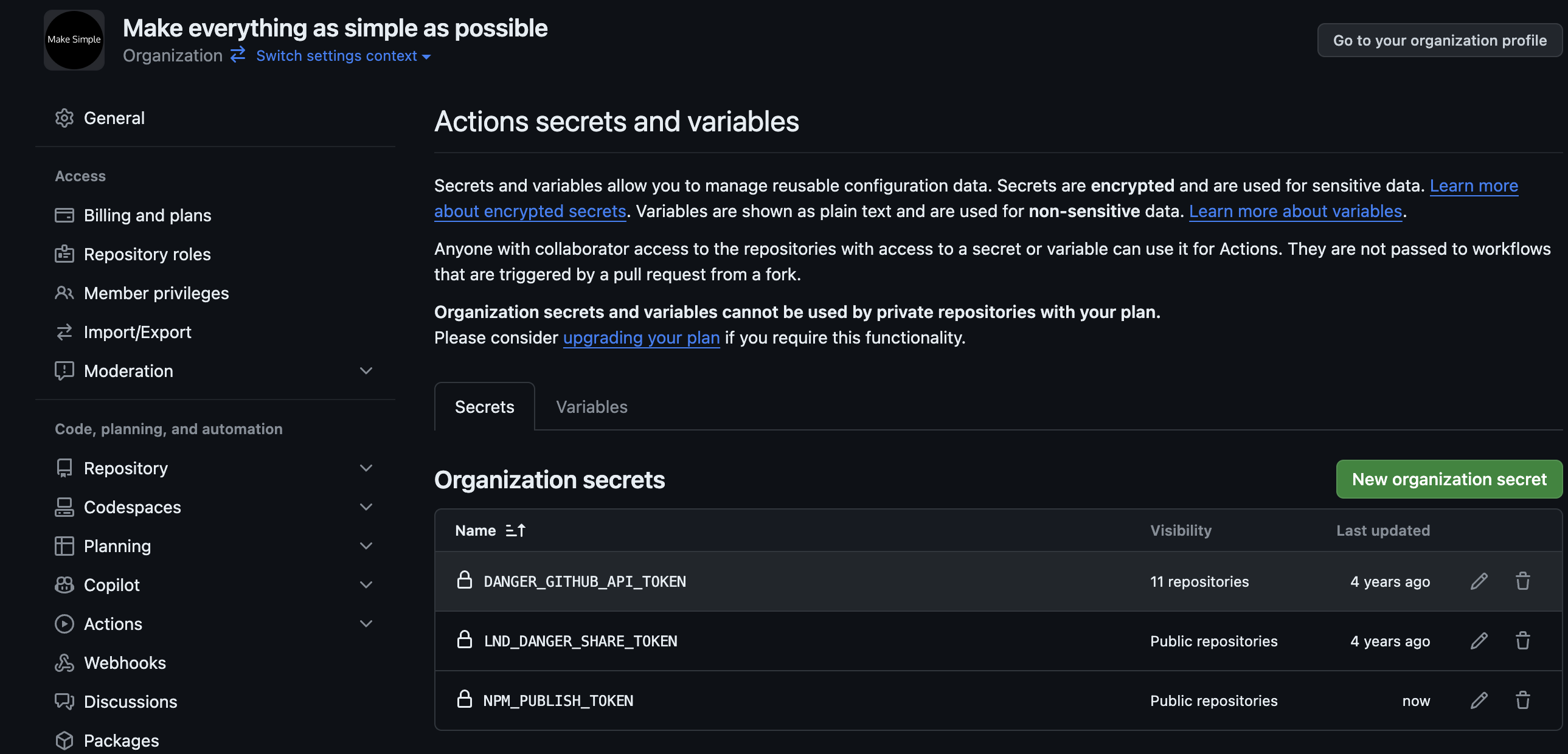Expand the Codespaces sidebar section
1568x754 pixels.
(366, 507)
